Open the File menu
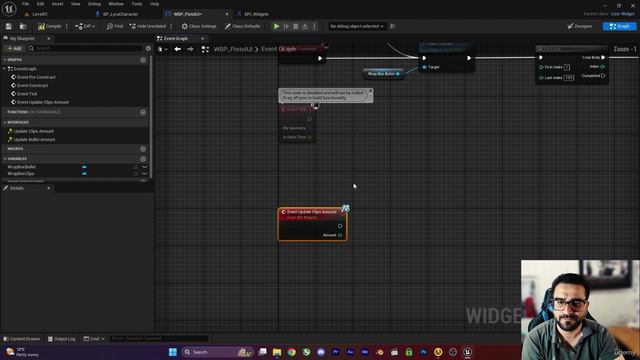 25,4
